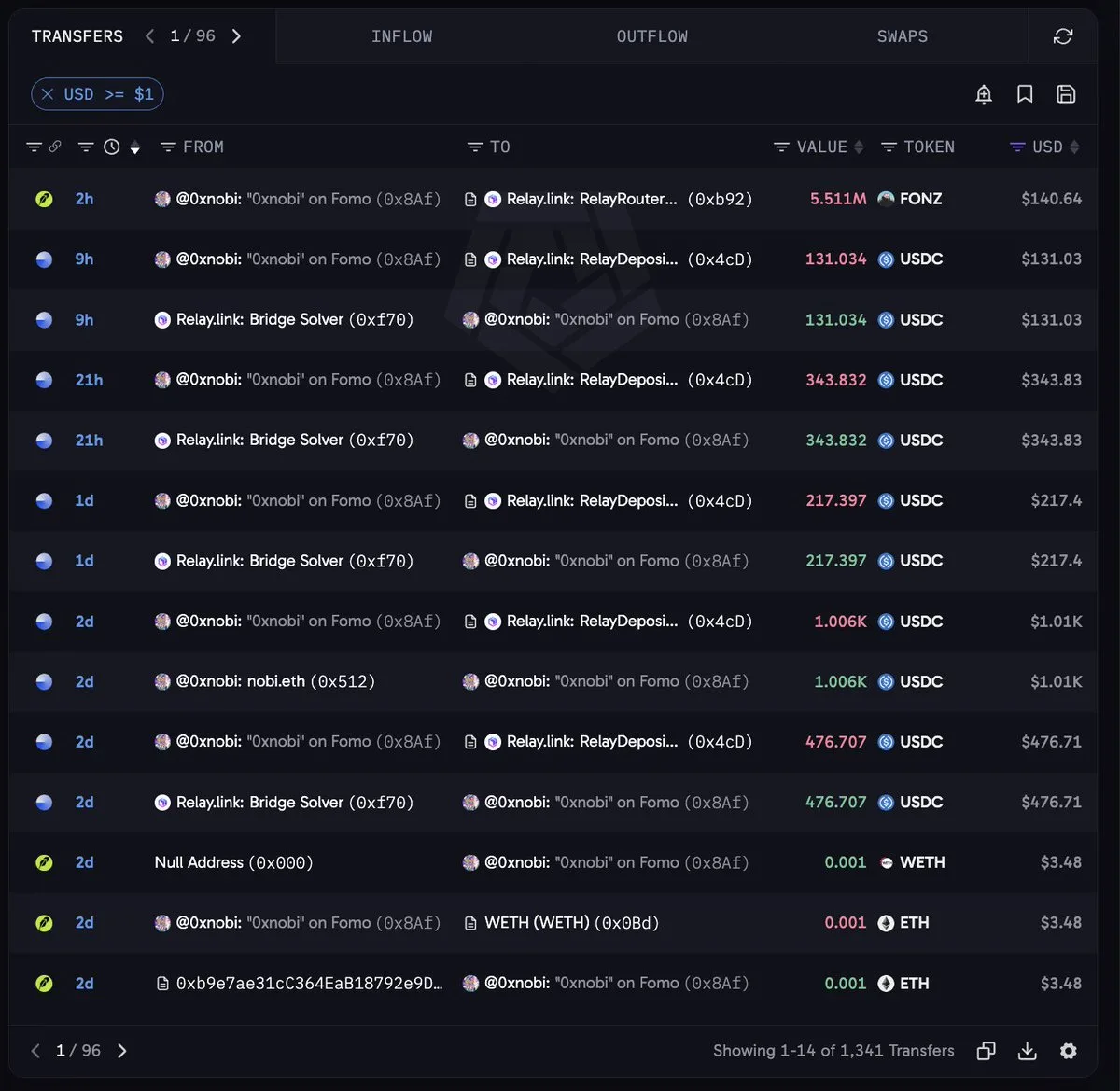Viewport: 1120px width, 1091px height.
Task: Open WETH (WETH) (0x0Bd) contract link
Action: [x=571, y=923]
